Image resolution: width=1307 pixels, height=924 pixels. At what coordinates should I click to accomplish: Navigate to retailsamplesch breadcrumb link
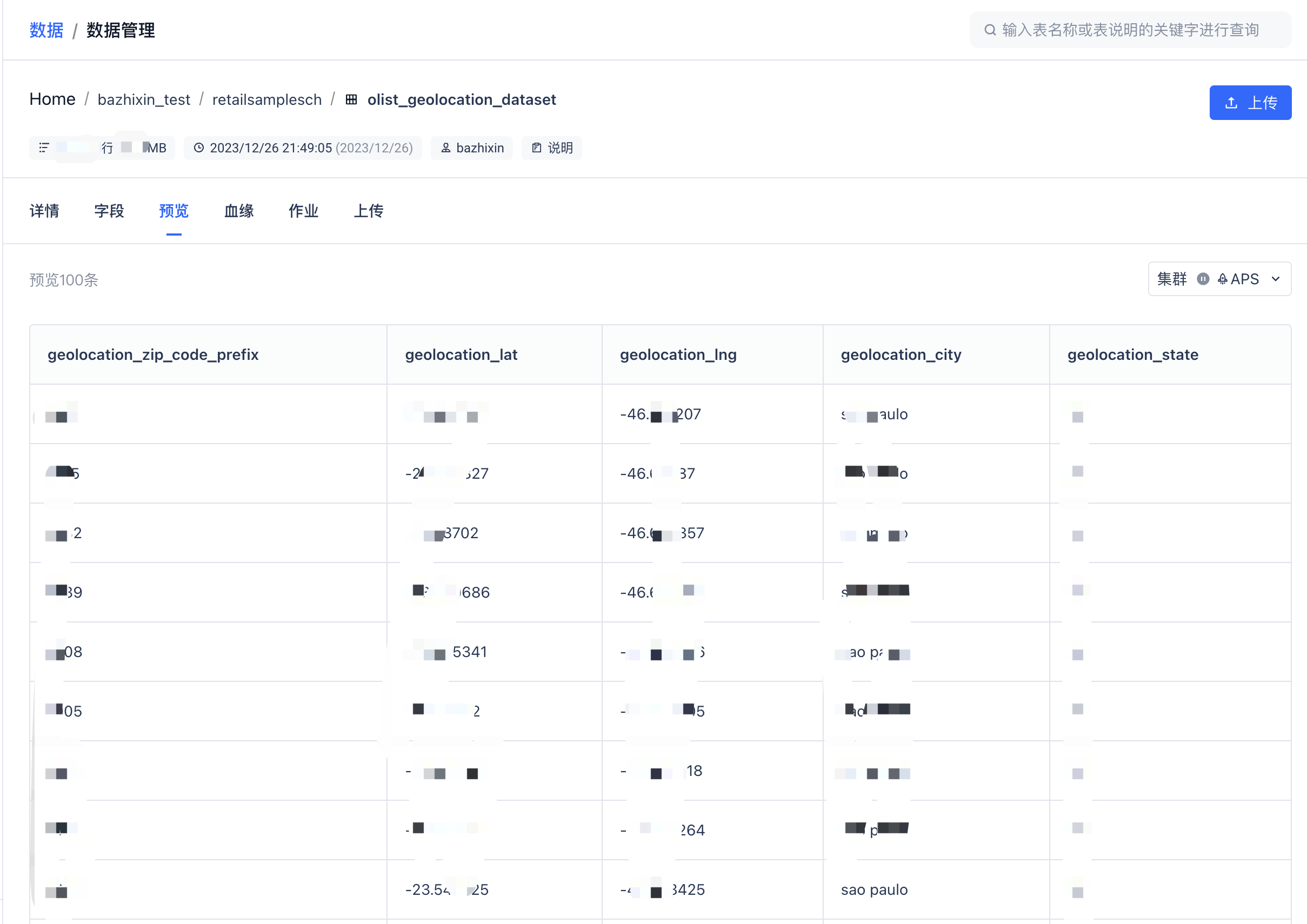coord(266,99)
